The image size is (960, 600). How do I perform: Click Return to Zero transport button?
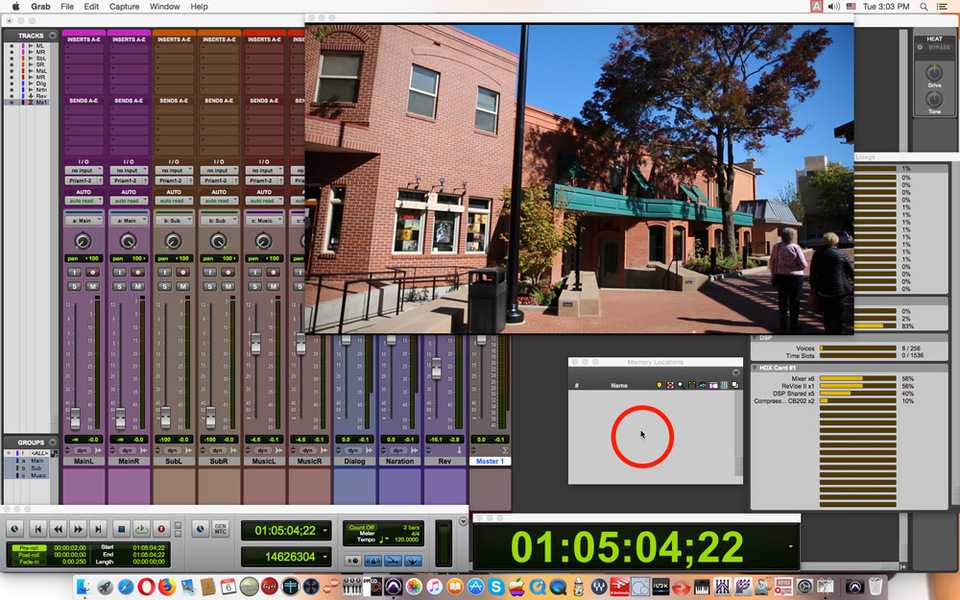coord(38,529)
